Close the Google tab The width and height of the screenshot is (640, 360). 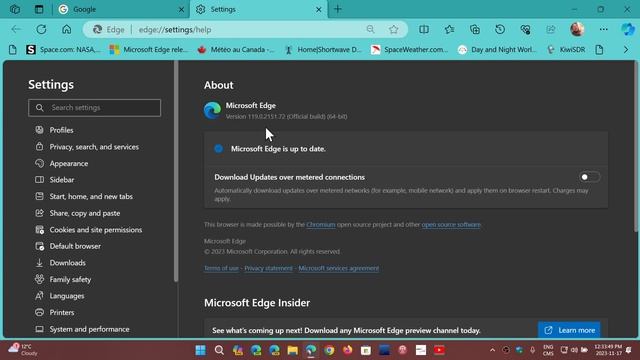tap(182, 9)
